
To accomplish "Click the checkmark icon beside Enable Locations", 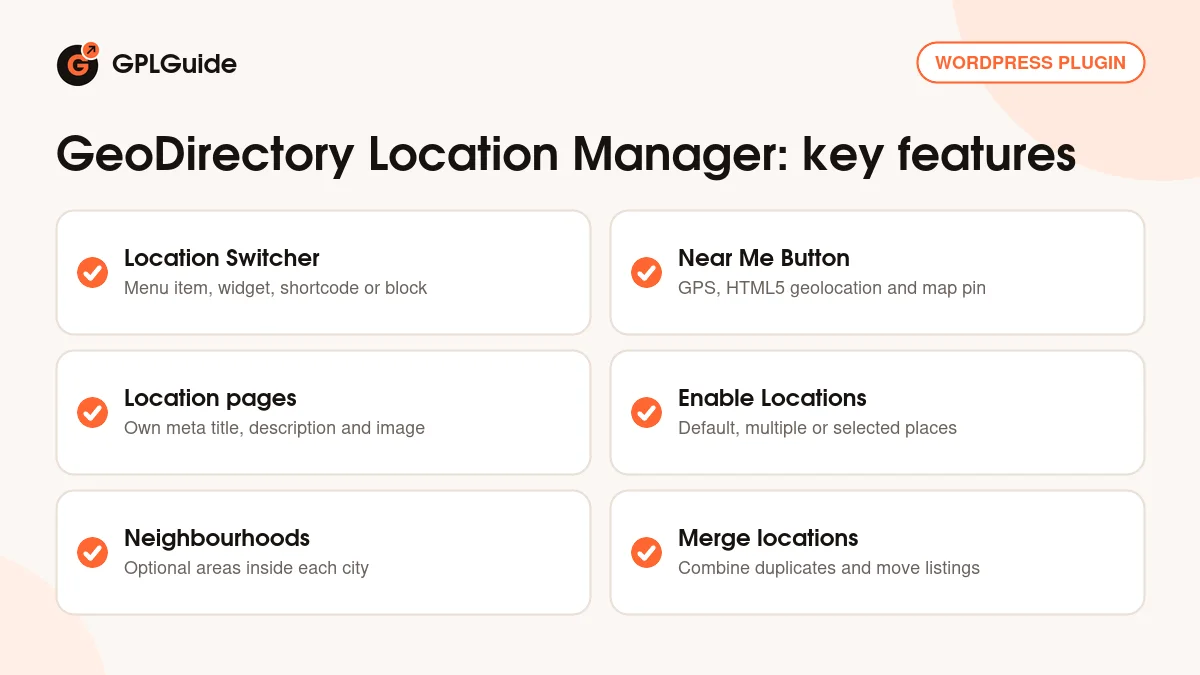I will [x=646, y=412].
